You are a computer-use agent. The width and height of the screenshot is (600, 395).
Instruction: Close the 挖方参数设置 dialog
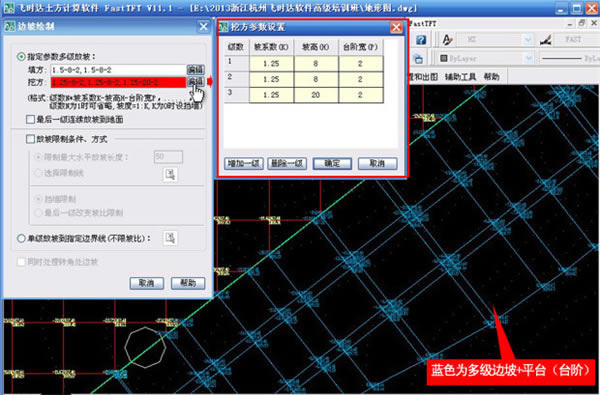pos(396,27)
